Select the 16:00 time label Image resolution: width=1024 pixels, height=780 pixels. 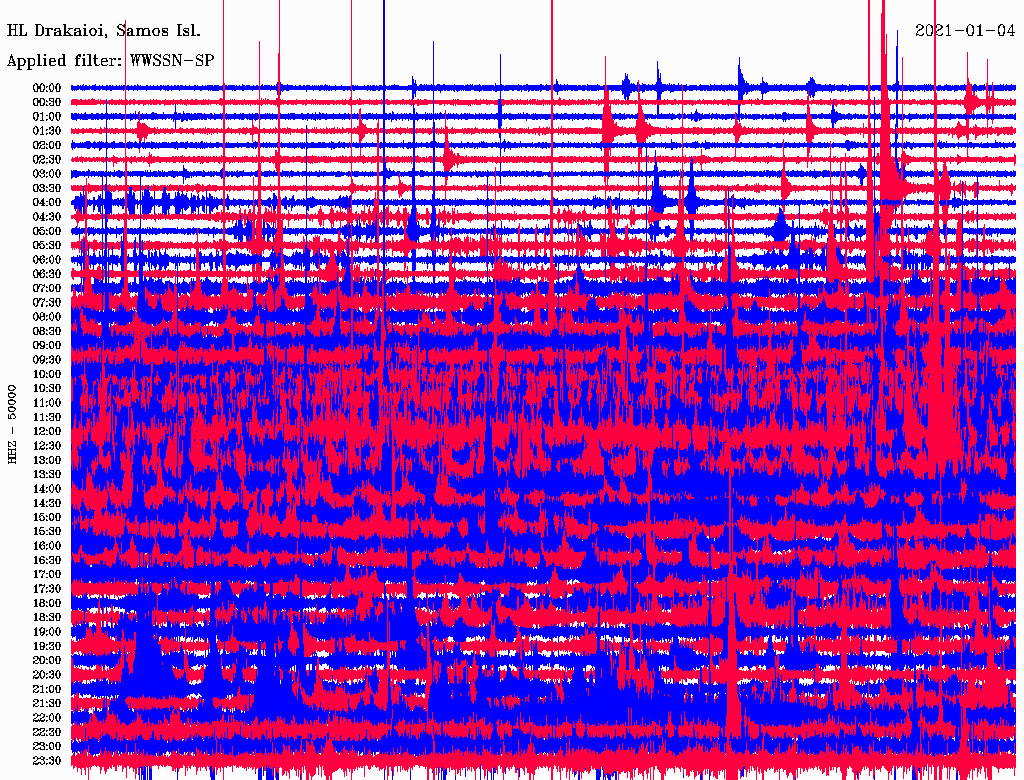[46, 545]
